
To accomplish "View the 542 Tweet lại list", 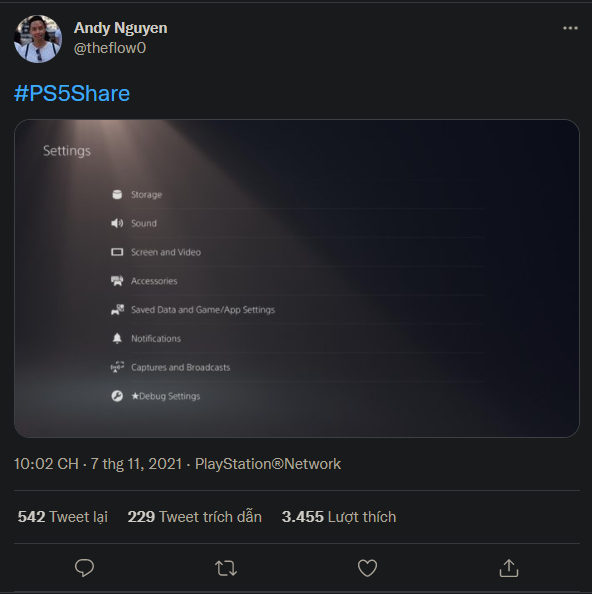I will click(x=63, y=517).
